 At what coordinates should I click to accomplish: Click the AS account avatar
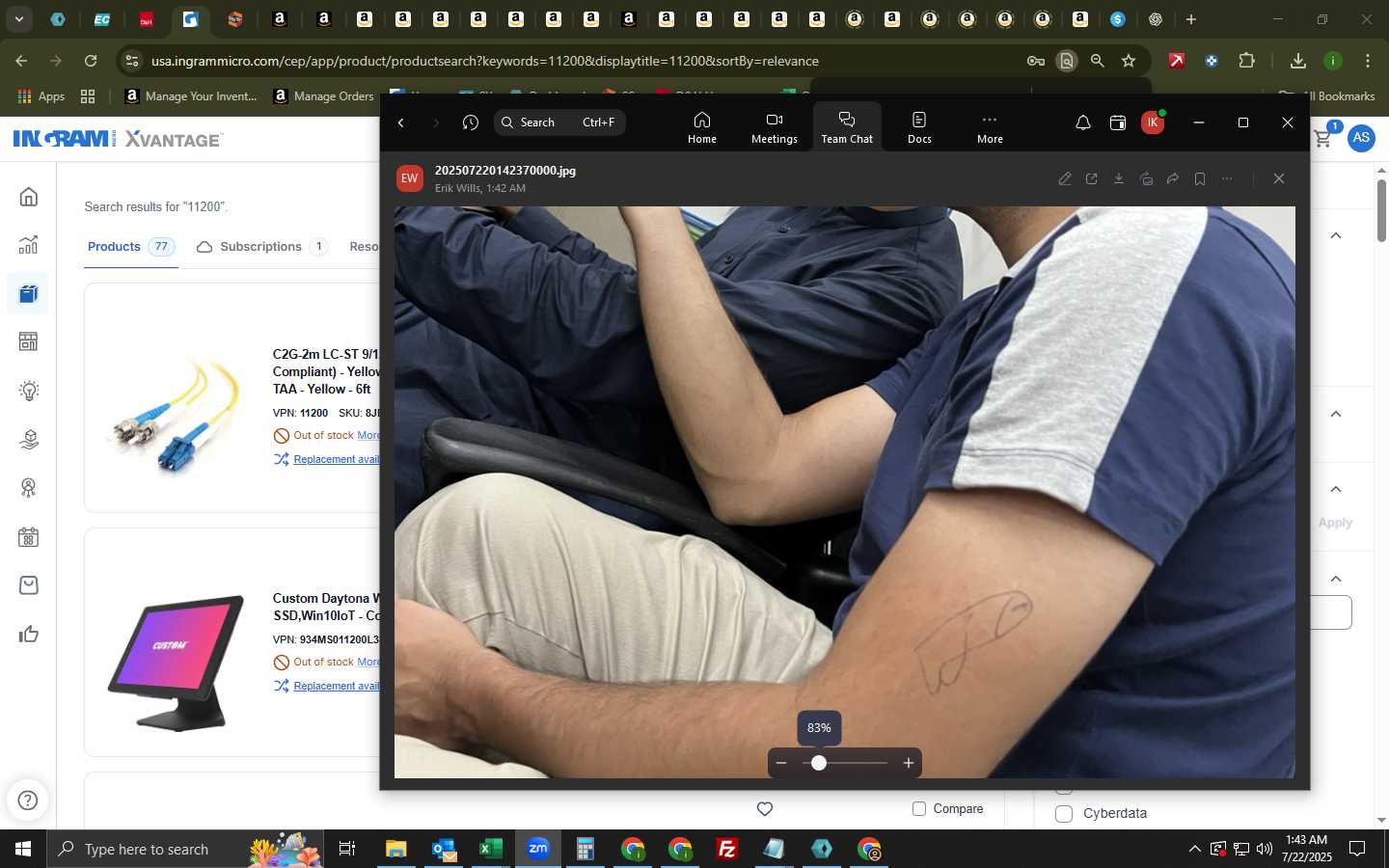(1361, 138)
